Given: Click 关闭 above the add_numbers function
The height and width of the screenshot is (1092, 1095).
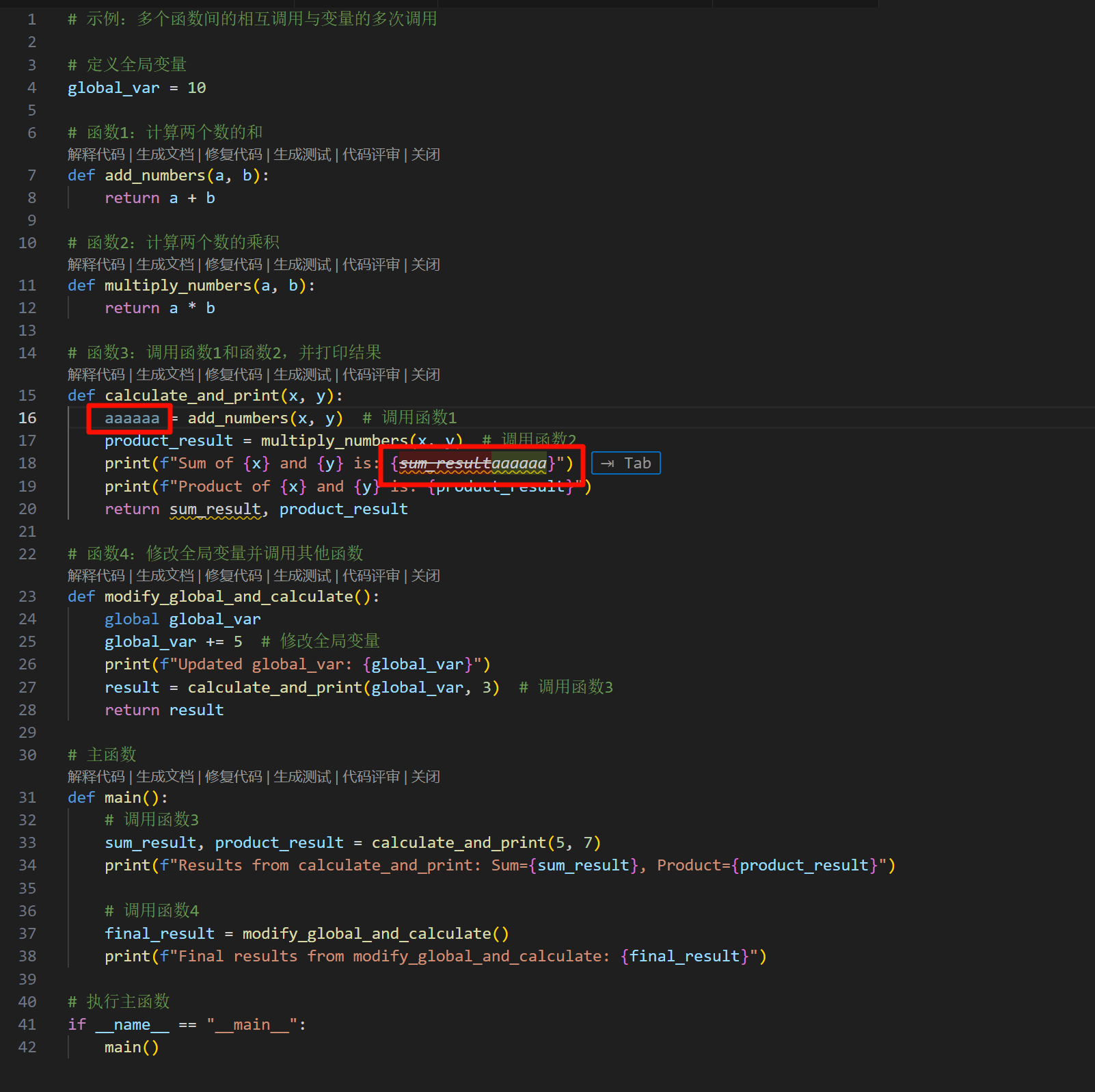Looking at the screenshot, I should coord(425,155).
